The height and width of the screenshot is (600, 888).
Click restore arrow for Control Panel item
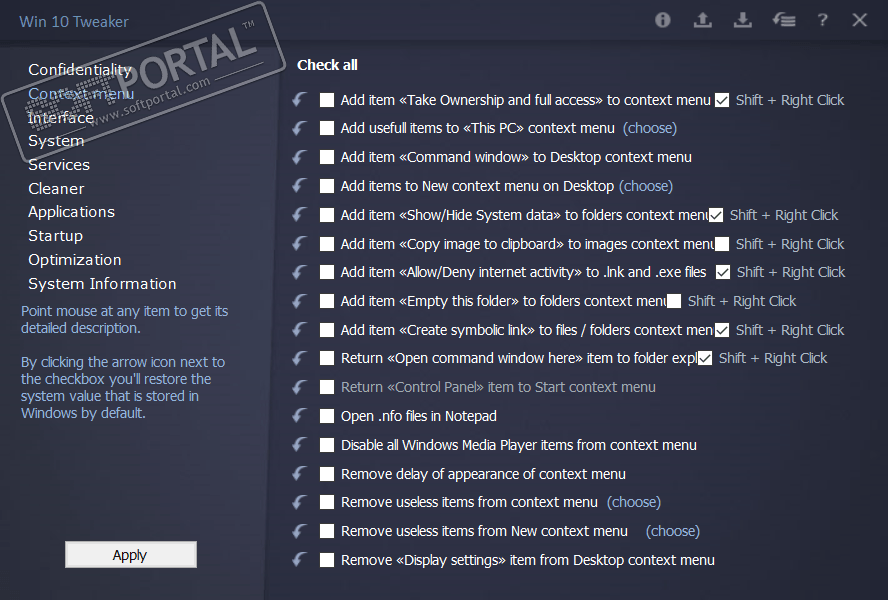[300, 387]
